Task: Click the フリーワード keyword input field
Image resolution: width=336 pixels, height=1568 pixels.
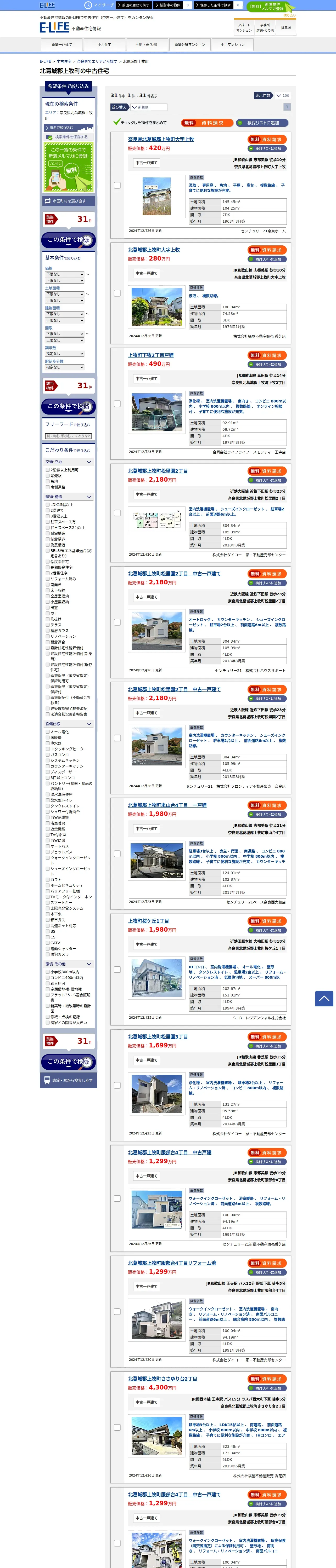Action: coord(68,436)
